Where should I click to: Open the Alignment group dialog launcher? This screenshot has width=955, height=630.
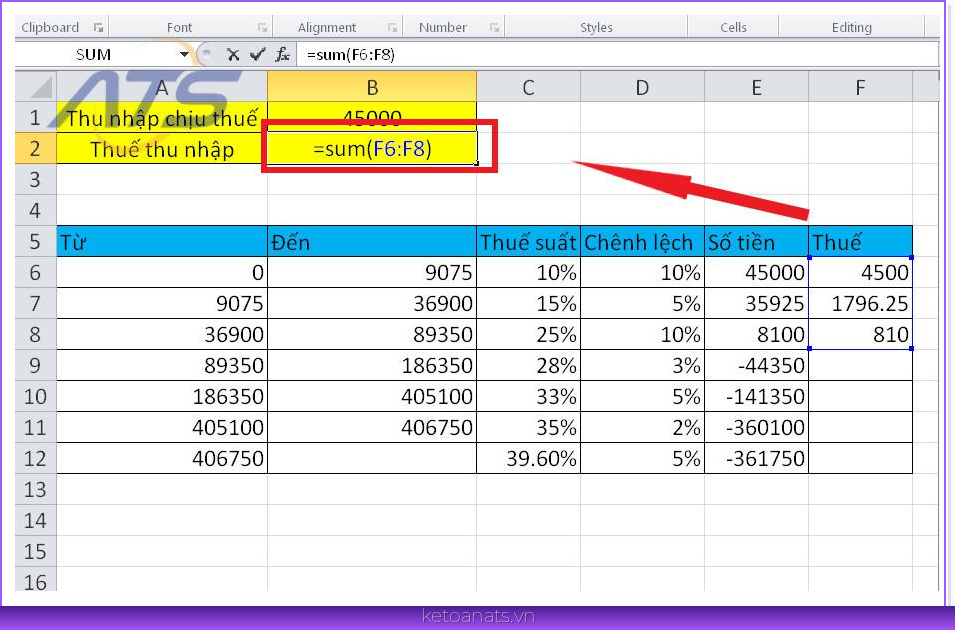point(392,27)
